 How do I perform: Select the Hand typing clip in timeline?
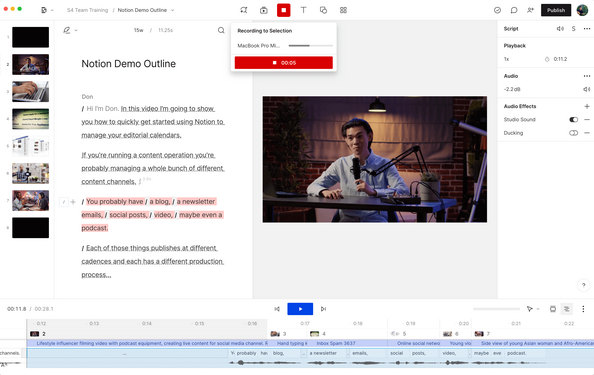point(289,343)
